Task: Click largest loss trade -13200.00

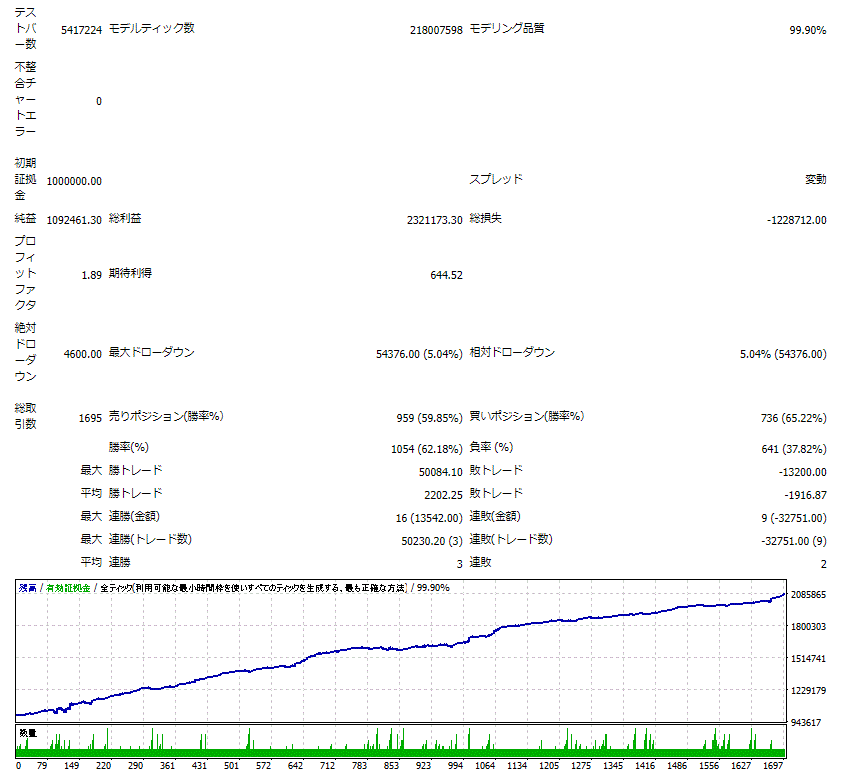Action: tap(802, 473)
